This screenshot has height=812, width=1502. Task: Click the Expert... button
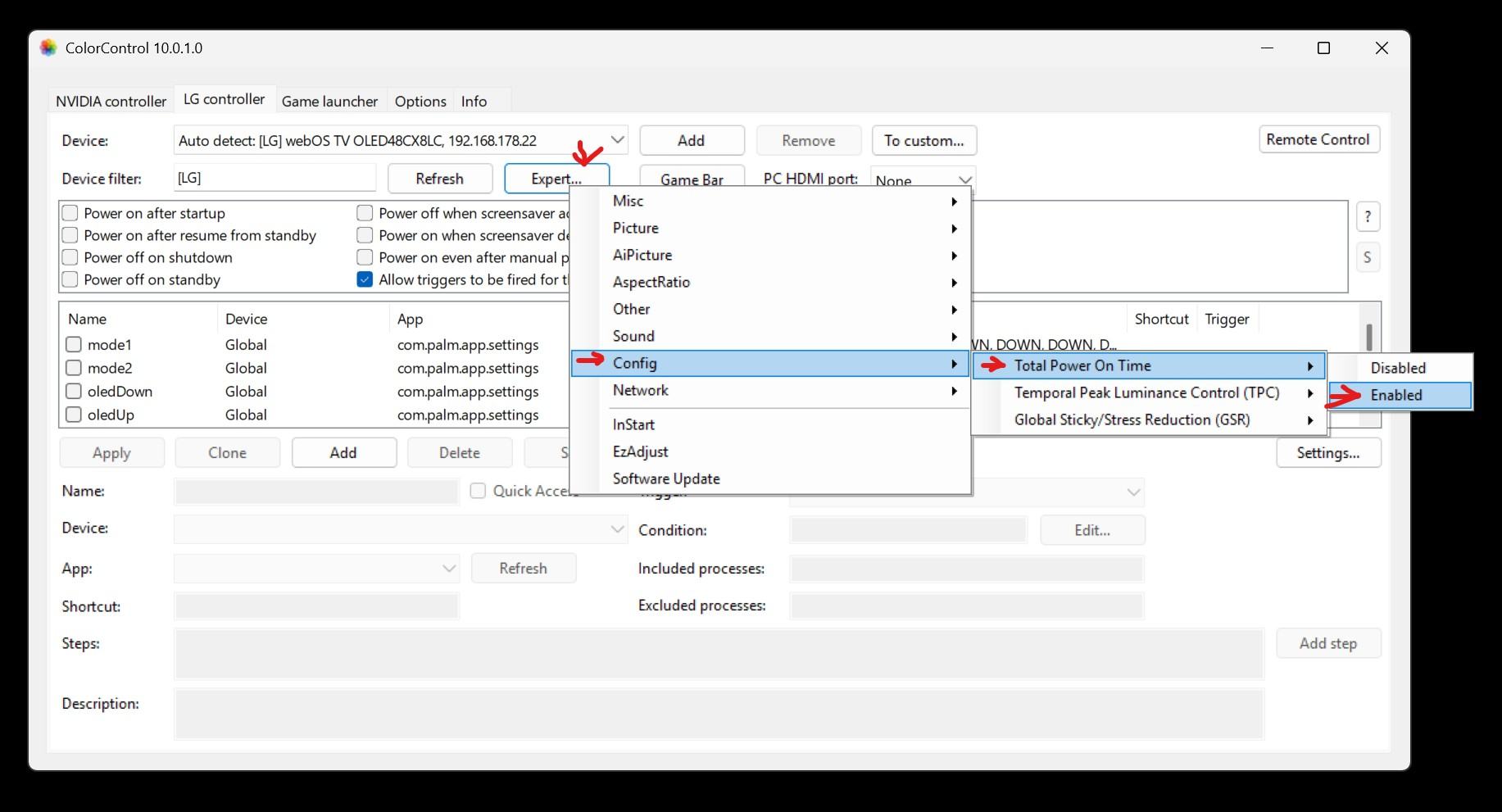tap(556, 179)
